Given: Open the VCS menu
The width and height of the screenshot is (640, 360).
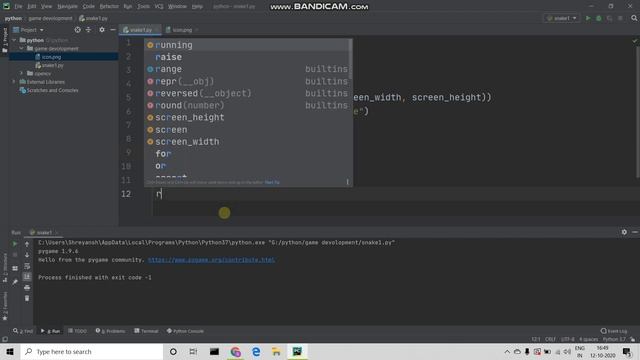Looking at the screenshot, I should pos(159,7).
